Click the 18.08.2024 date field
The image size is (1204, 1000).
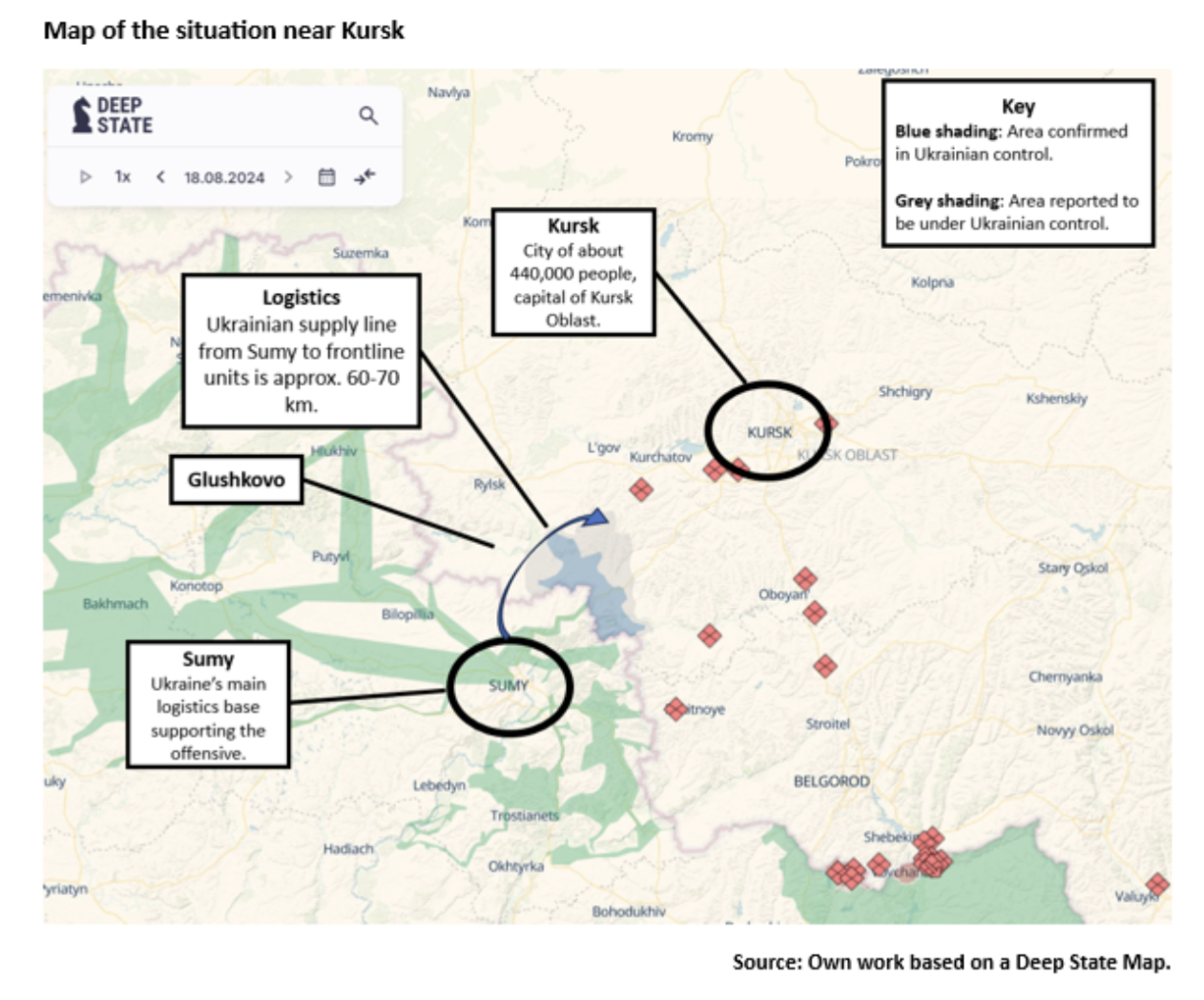tap(224, 177)
